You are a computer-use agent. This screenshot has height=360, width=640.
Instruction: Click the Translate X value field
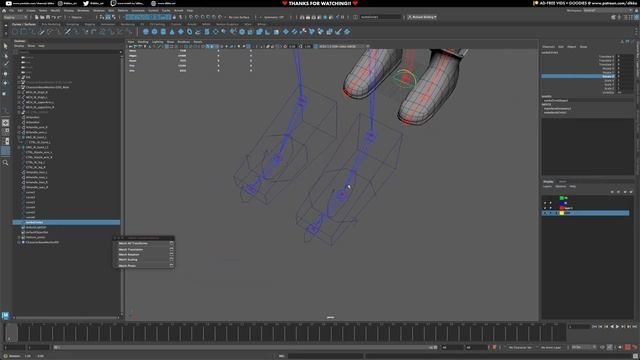(x=625, y=56)
